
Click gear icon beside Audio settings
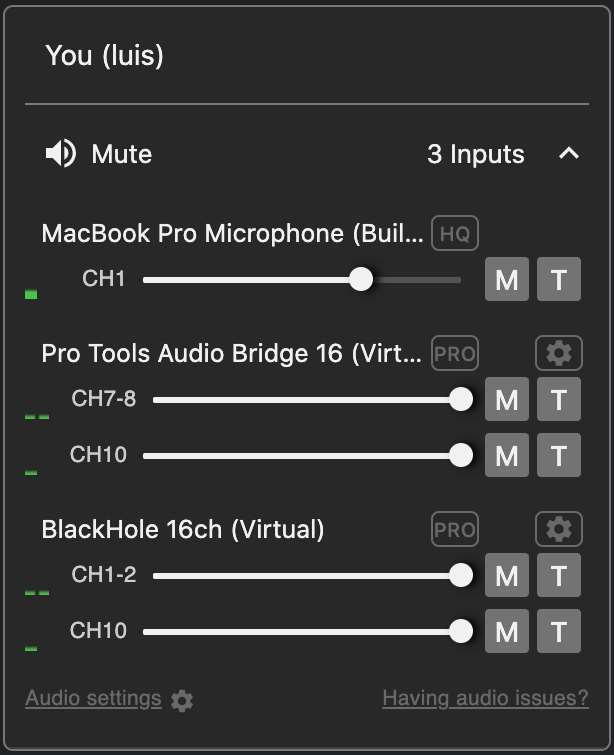pyautogui.click(x=182, y=700)
